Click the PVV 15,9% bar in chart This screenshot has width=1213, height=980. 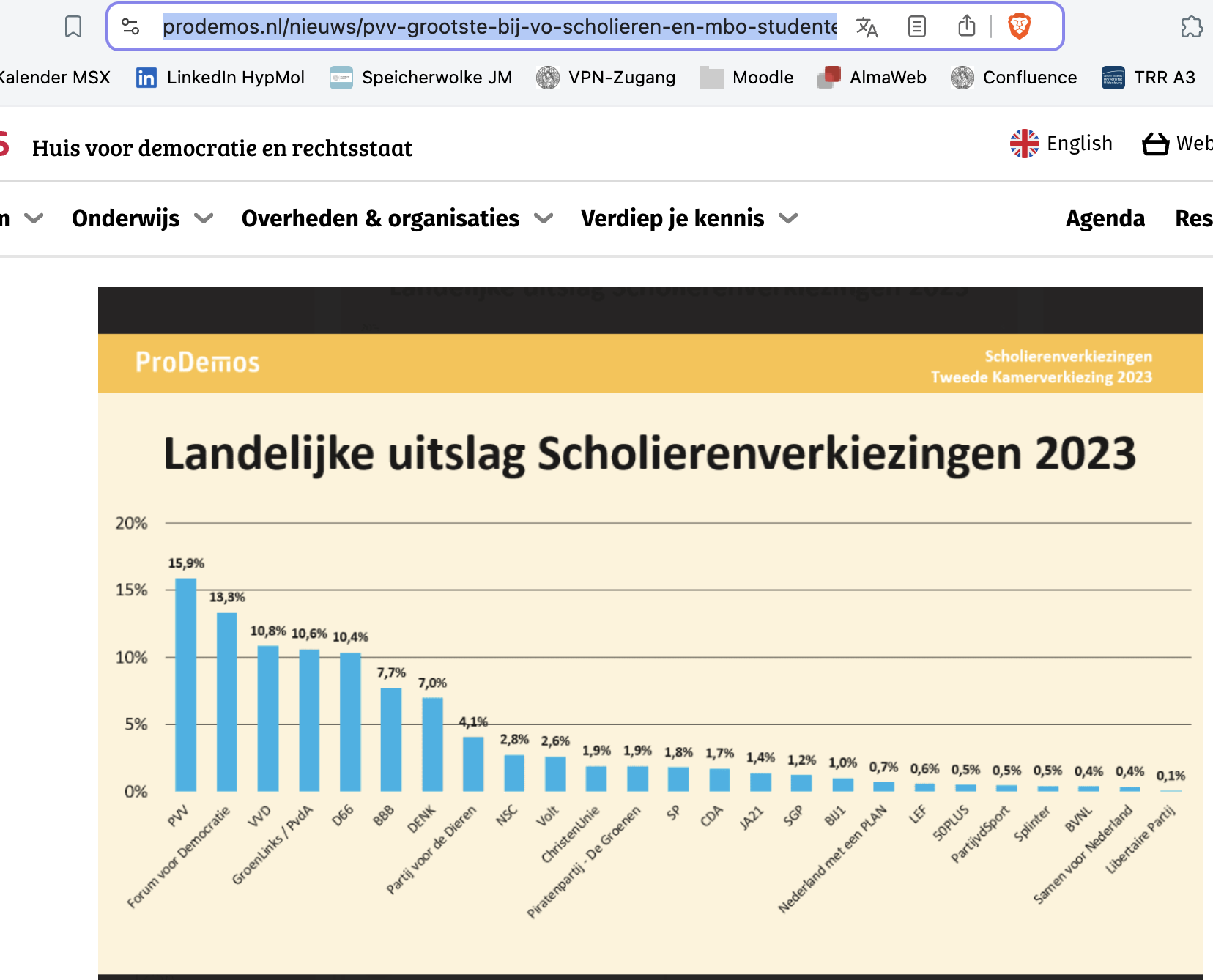point(186,684)
